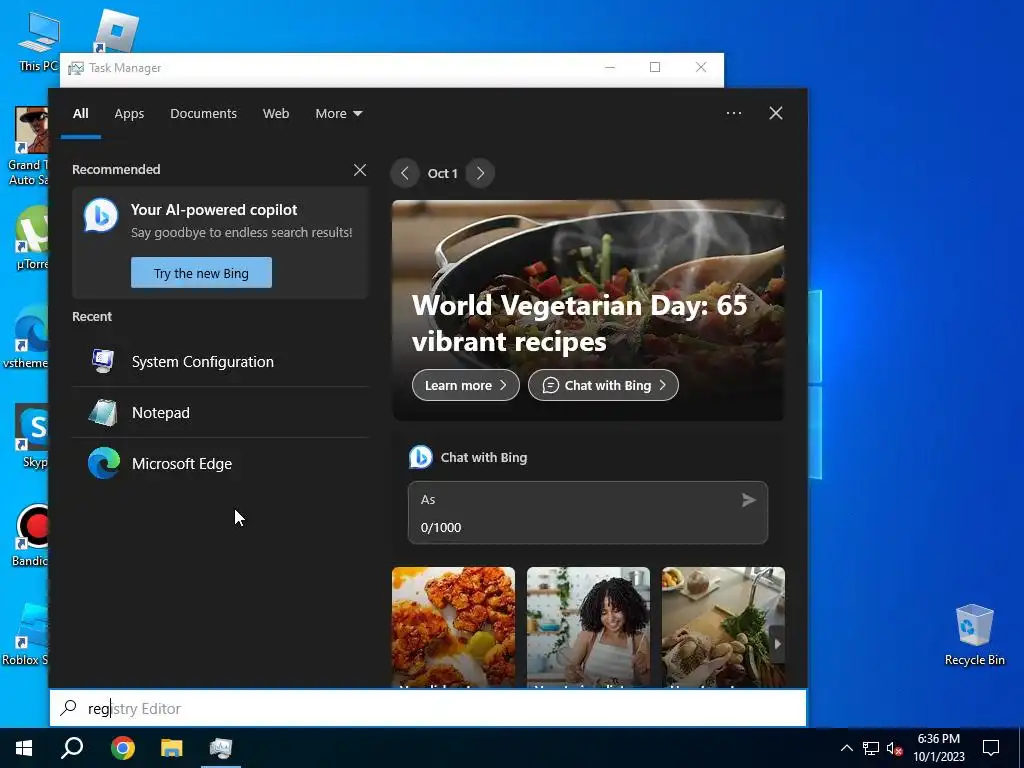
Task: Click the Task Manager title bar icon
Action: point(76,68)
